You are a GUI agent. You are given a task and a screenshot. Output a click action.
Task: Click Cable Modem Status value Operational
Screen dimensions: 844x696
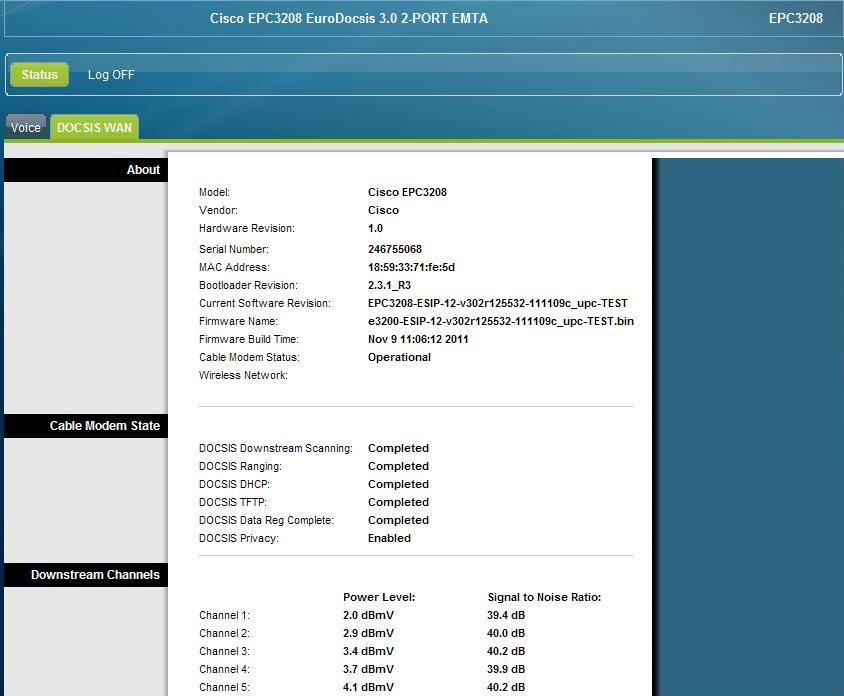pos(399,357)
